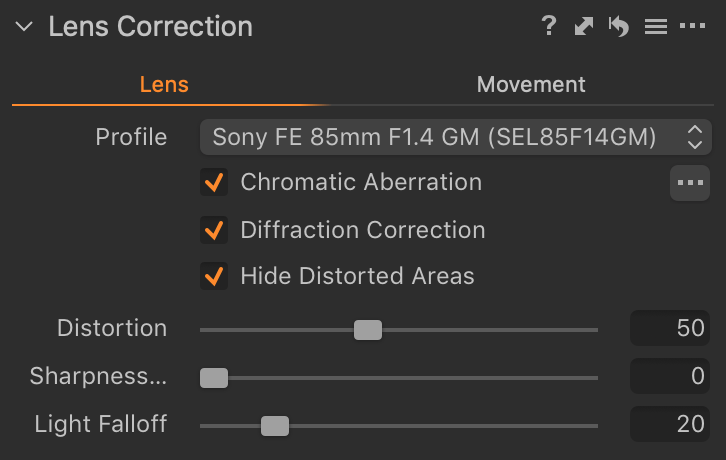
Task: Collapse the Lens Correction panel chevron
Action: pos(24,26)
